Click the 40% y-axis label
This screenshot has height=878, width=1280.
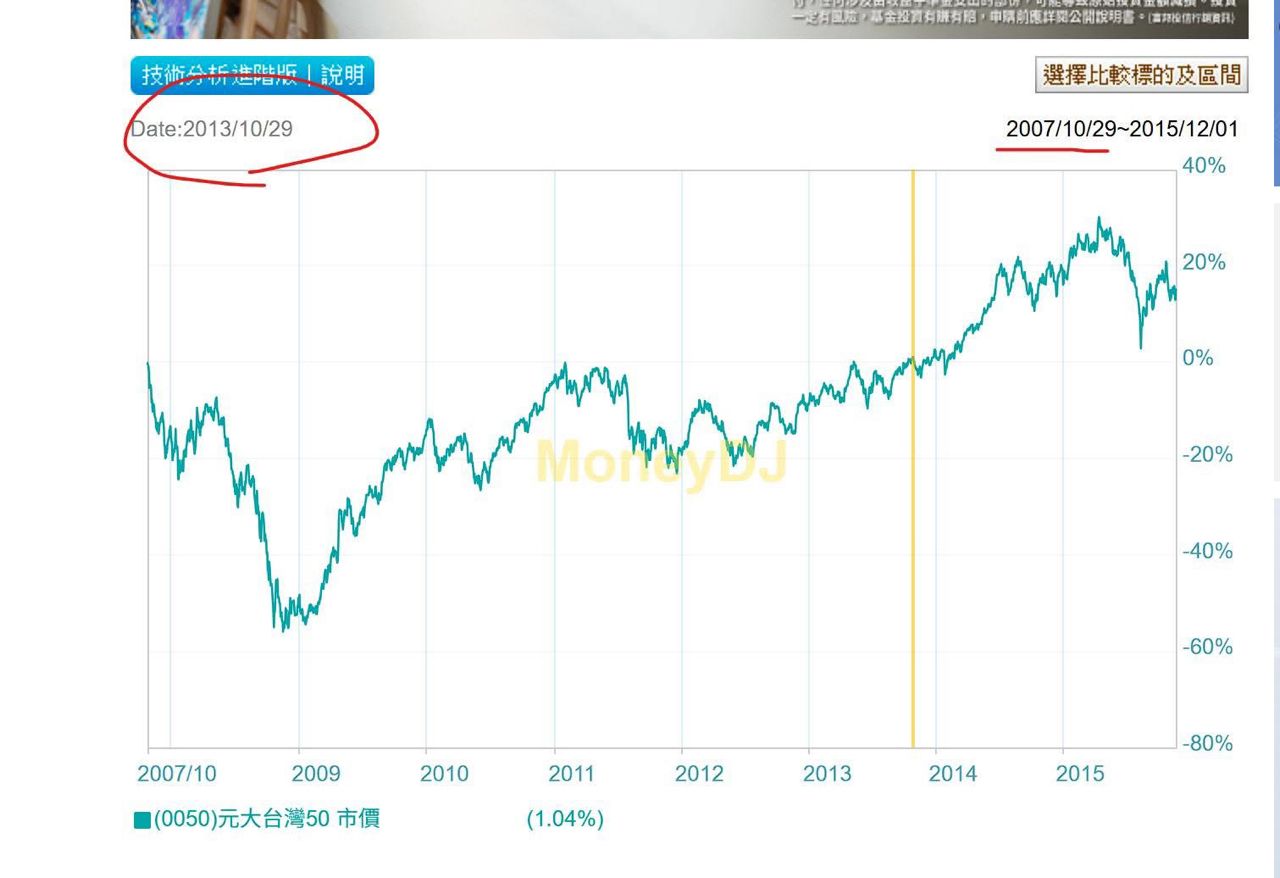click(1204, 166)
